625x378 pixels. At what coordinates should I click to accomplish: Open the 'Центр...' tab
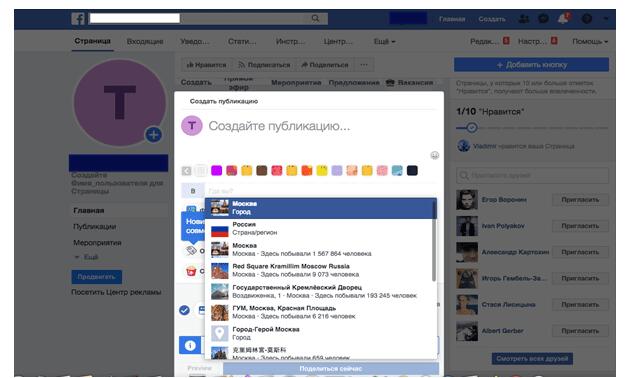(x=338, y=41)
